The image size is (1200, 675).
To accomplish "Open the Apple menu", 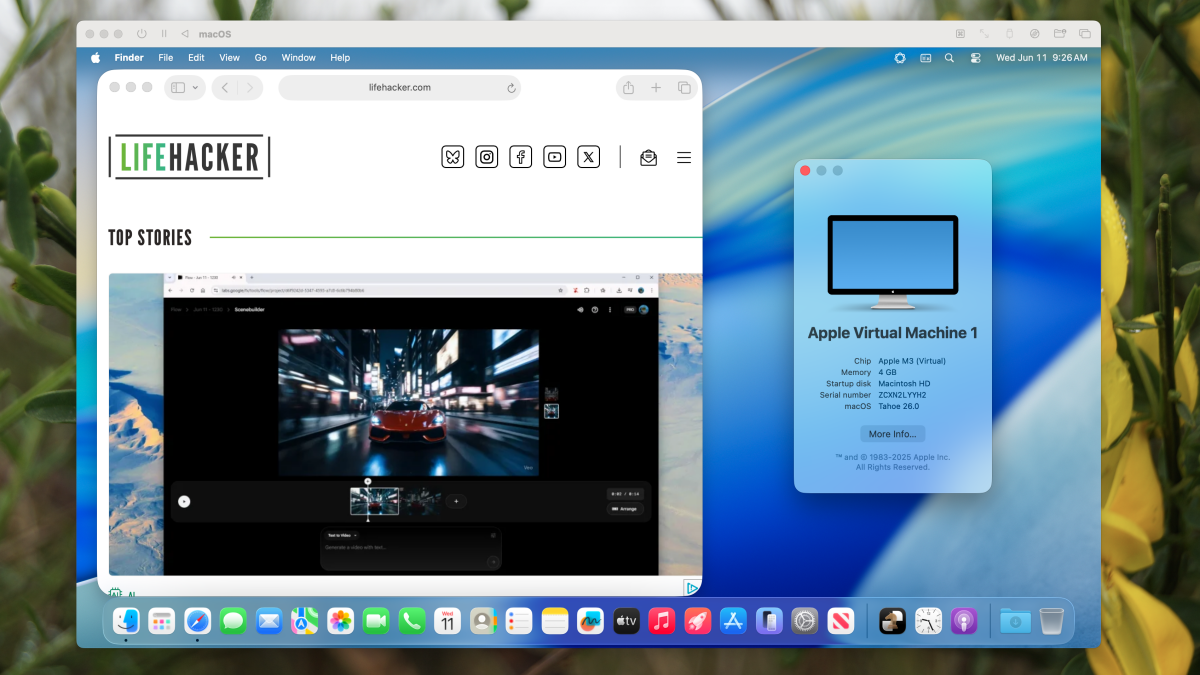I will coord(96,58).
